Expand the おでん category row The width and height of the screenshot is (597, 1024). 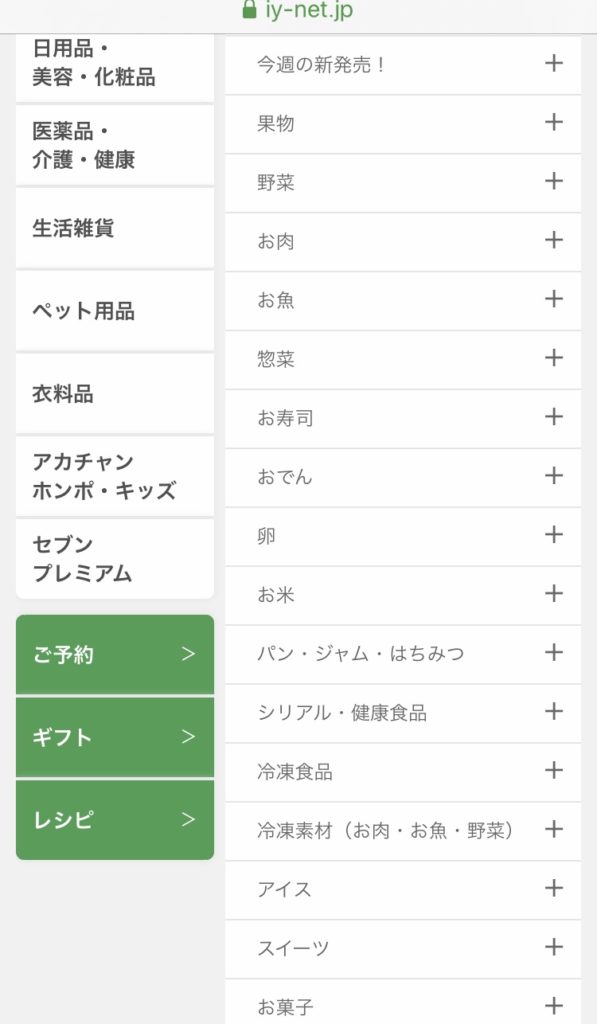pyautogui.click(x=403, y=477)
